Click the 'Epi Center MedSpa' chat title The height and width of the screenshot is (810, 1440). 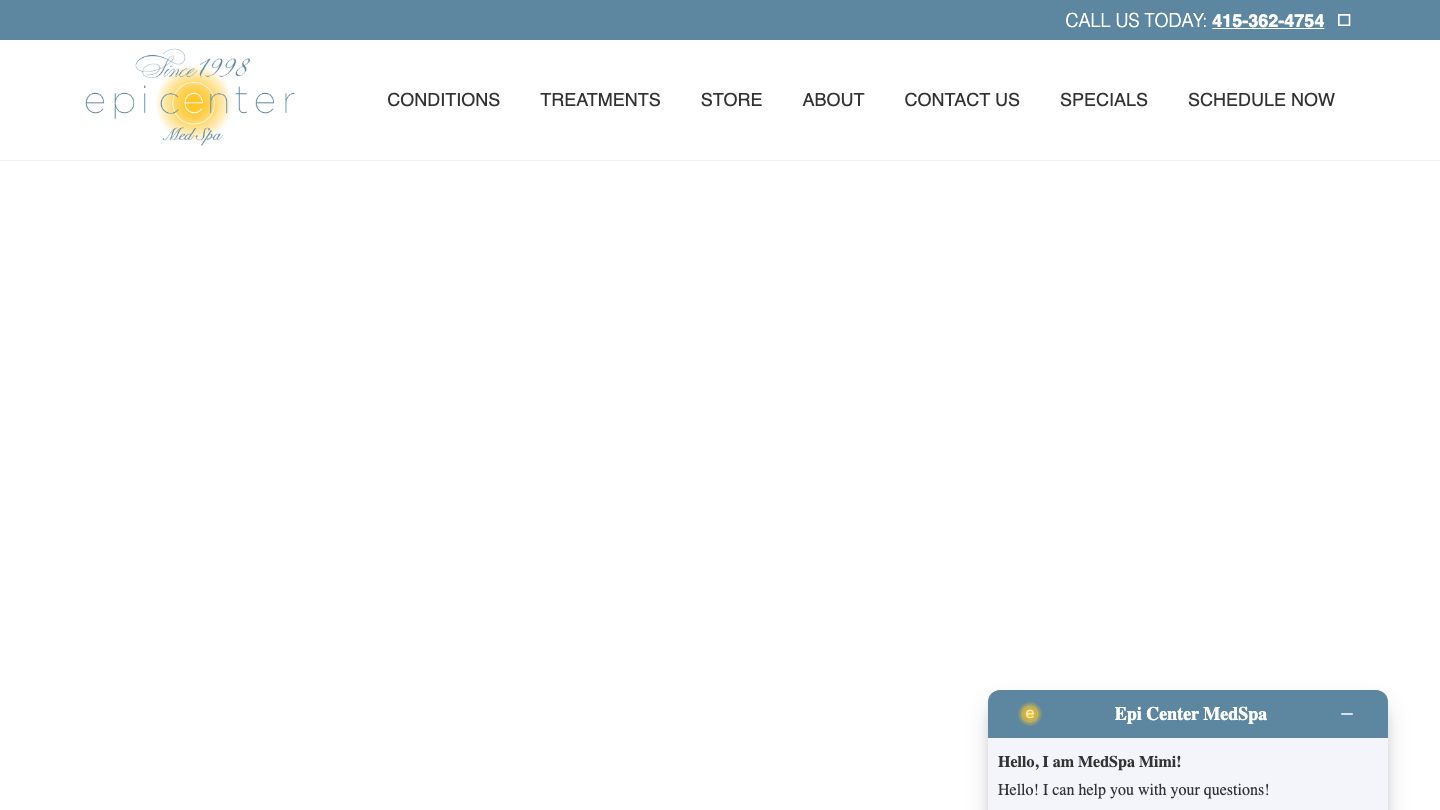click(1190, 714)
